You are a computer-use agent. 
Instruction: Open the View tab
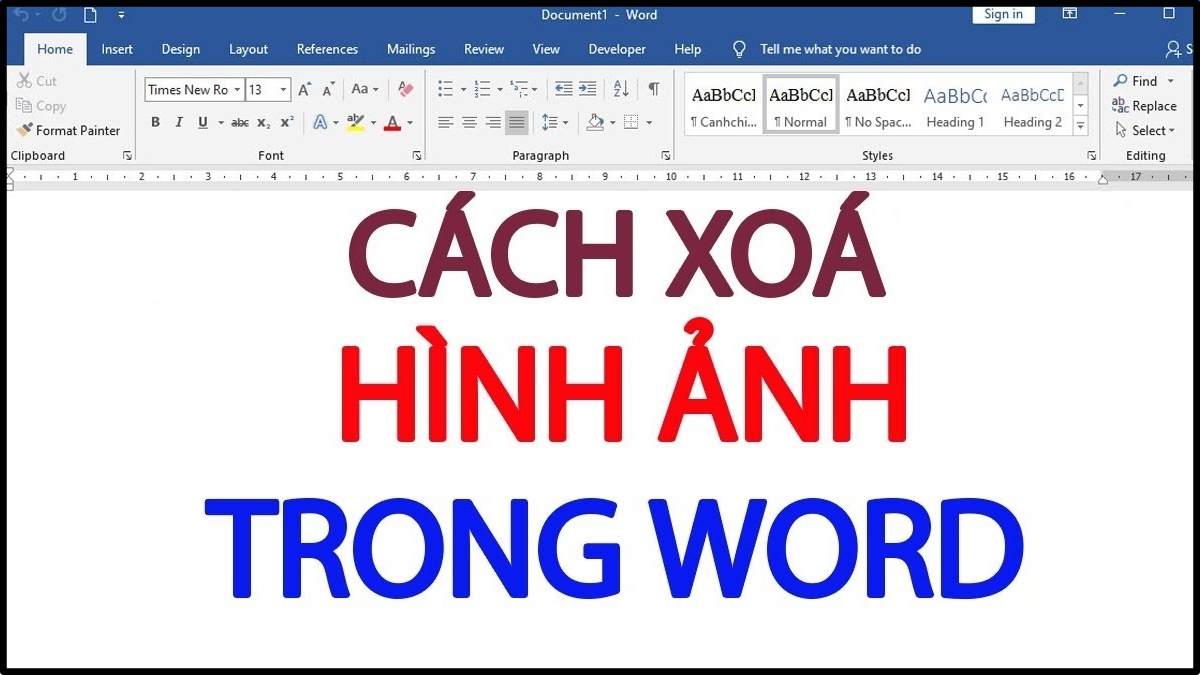point(546,49)
